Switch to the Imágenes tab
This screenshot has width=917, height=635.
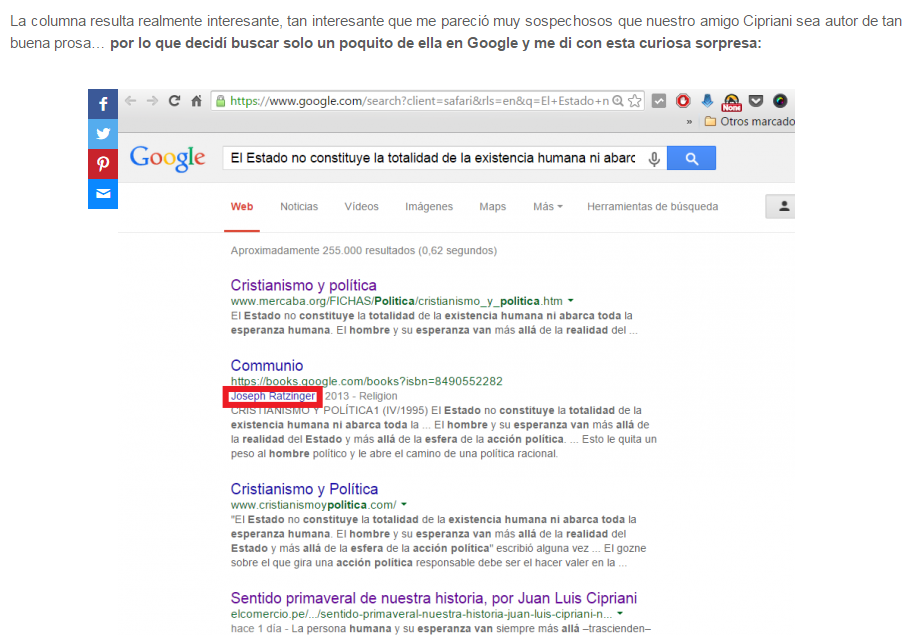pyautogui.click(x=429, y=206)
